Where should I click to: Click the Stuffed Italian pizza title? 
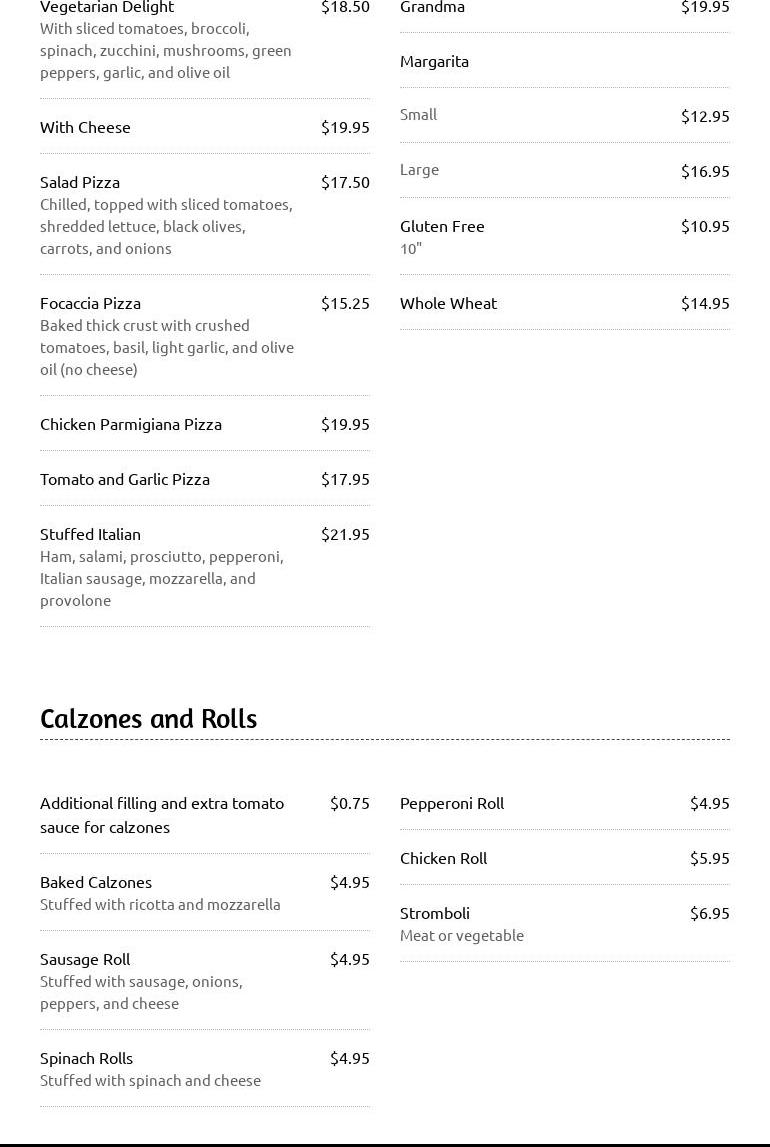click(90, 534)
